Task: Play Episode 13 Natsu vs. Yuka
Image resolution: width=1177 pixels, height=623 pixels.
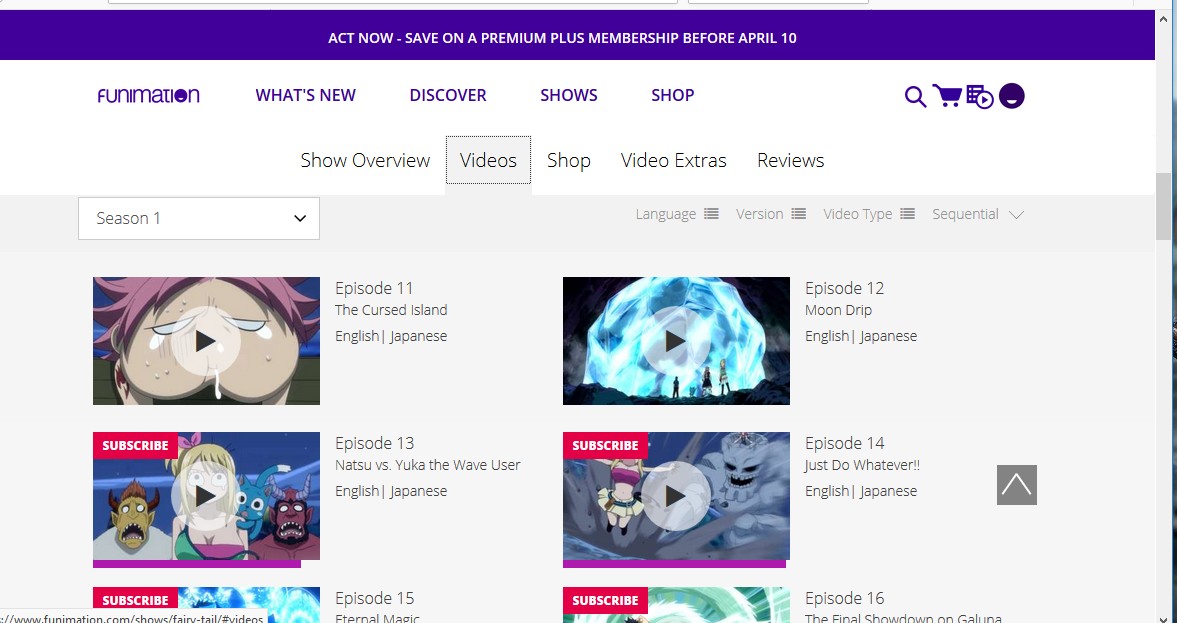Action: pos(206,495)
